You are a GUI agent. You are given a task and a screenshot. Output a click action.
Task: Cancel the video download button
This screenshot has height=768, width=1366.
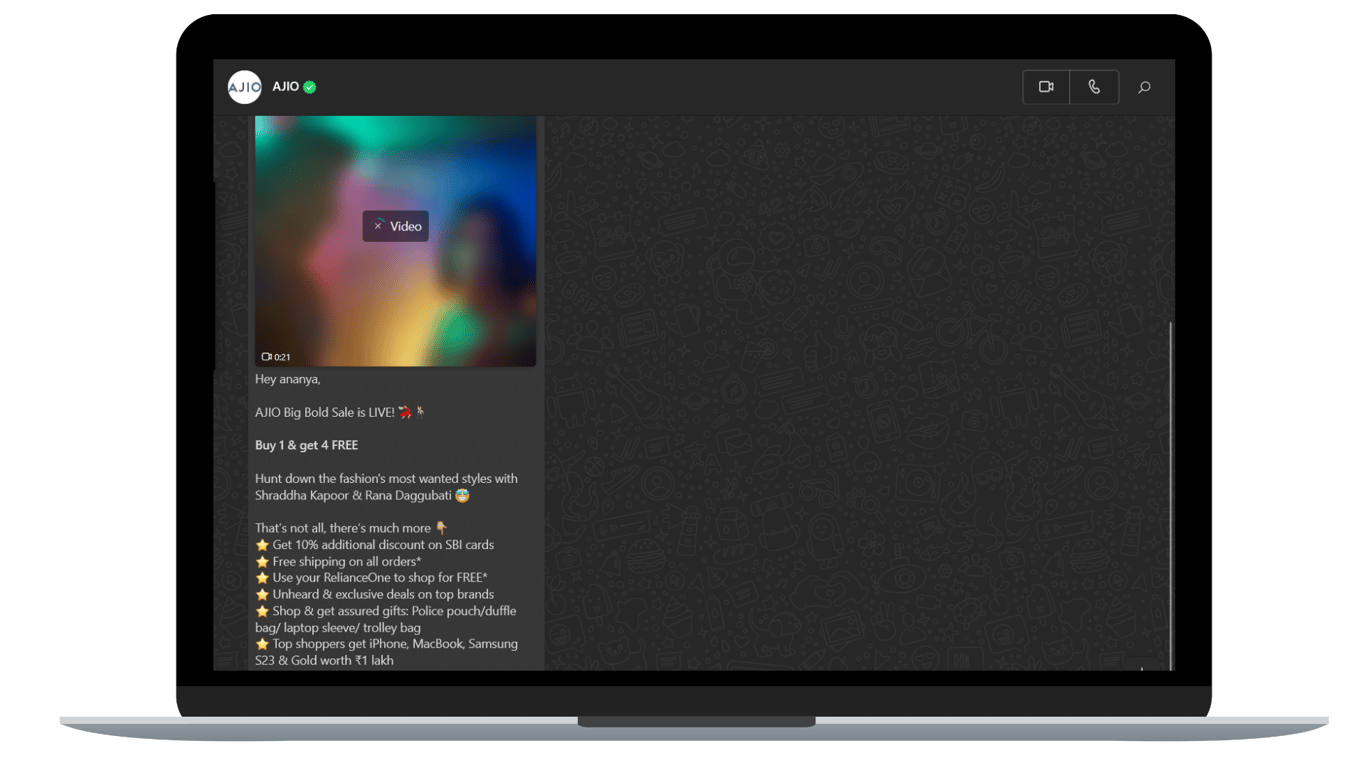point(378,226)
